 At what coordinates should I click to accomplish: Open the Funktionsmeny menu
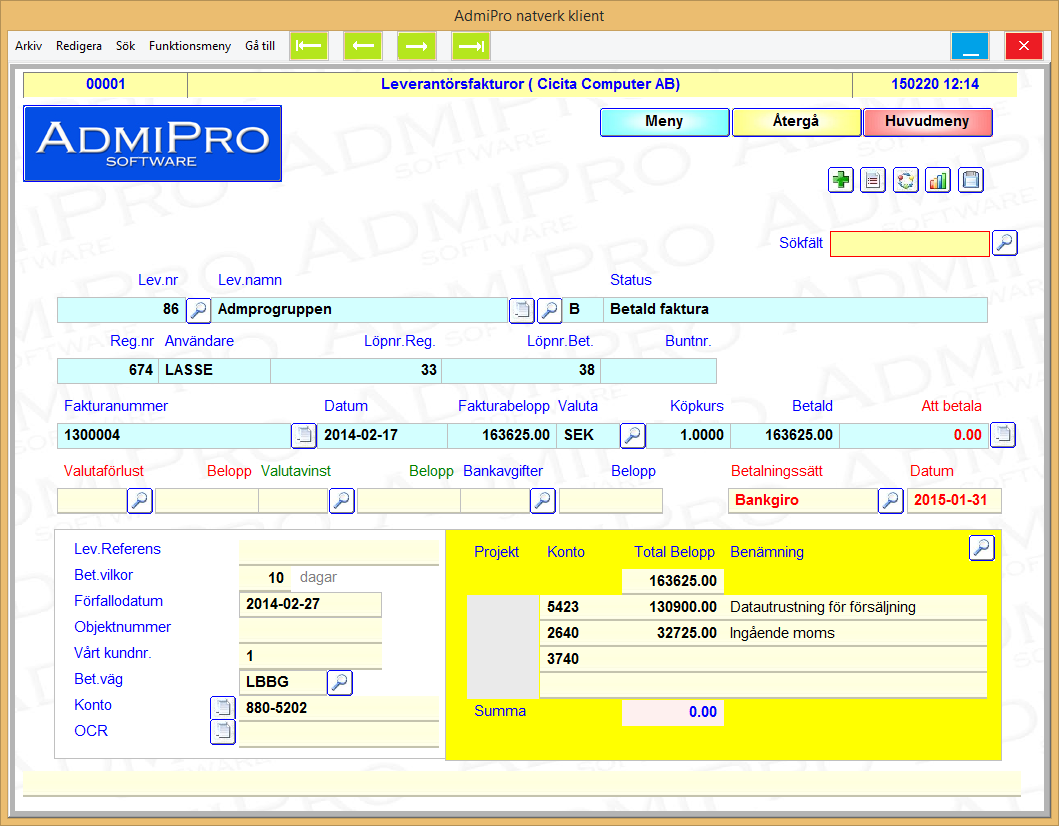click(190, 46)
